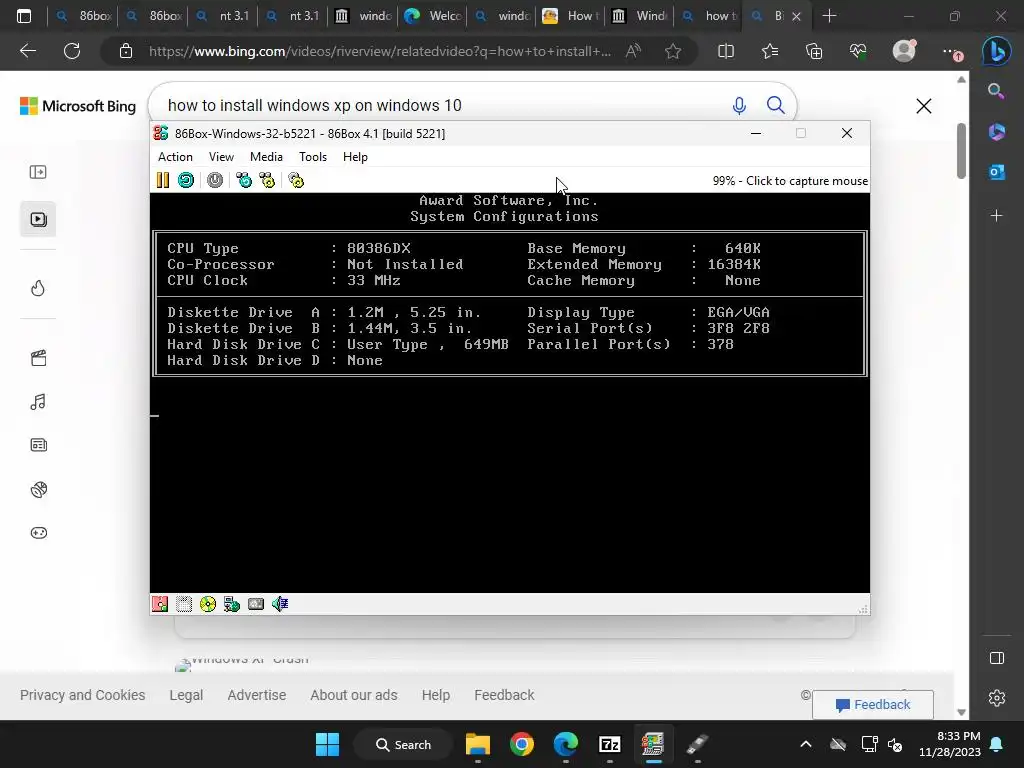Open the Action menu in 86Box
This screenshot has width=1024, height=768.
point(175,157)
